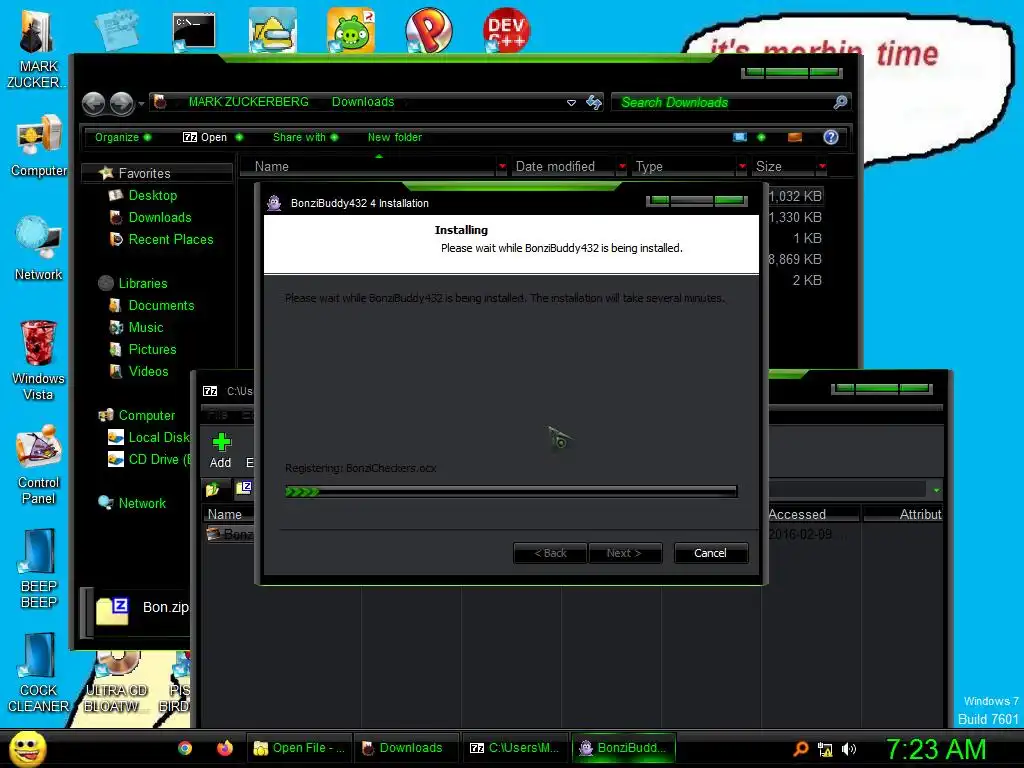
Task: Click the Search Downloads field
Action: click(731, 103)
